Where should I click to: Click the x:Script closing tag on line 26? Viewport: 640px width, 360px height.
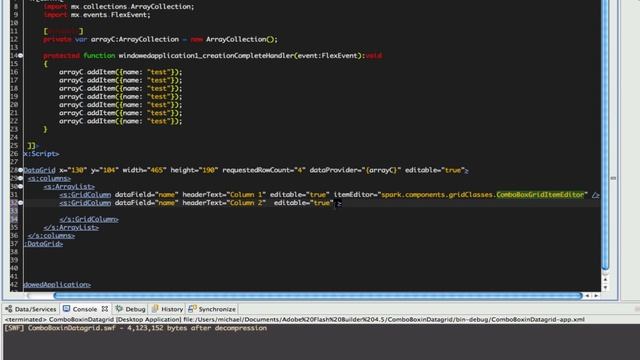click(x=41, y=154)
